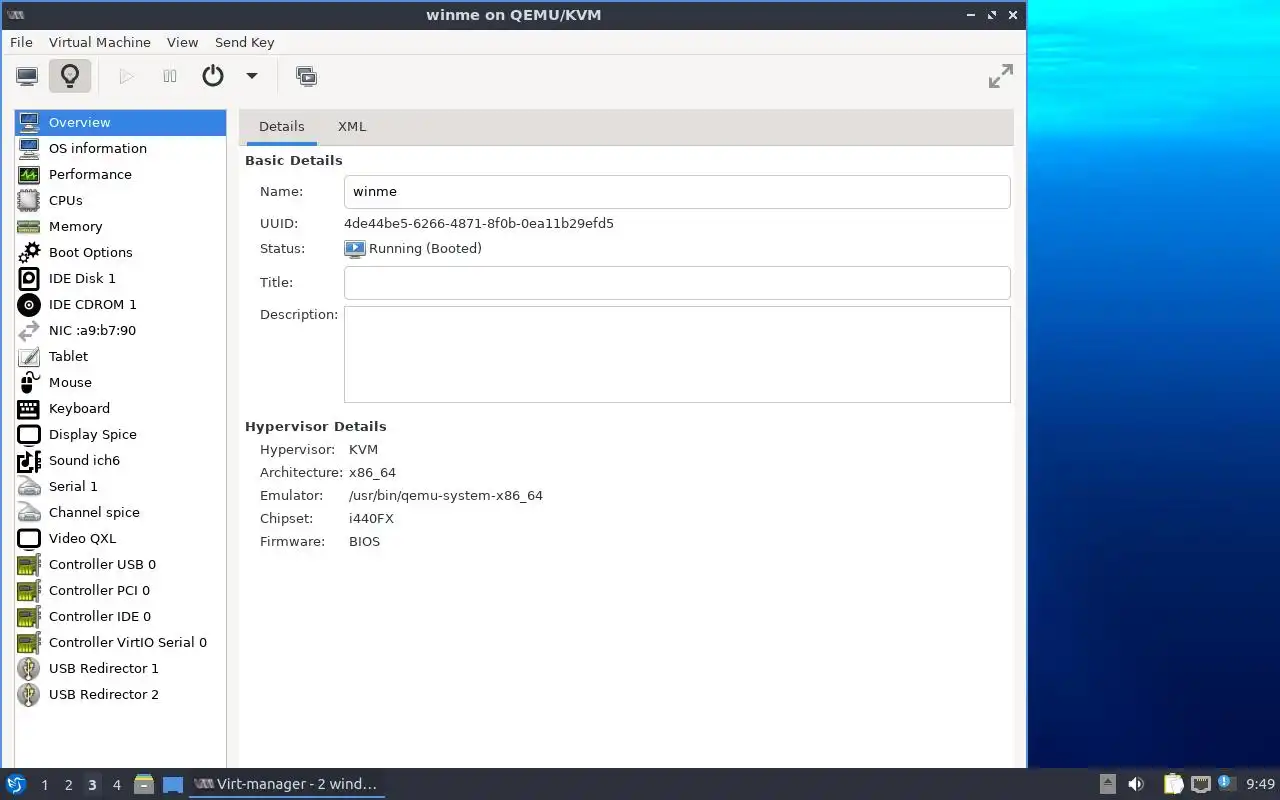Open Boot Options
1280x800 pixels.
[x=120, y=252]
